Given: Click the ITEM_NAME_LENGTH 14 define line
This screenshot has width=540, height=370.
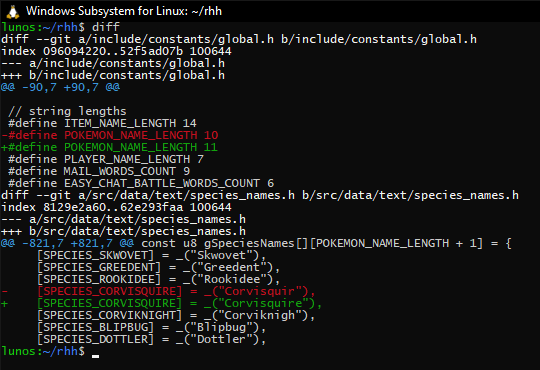Looking at the screenshot, I should 102,123.
